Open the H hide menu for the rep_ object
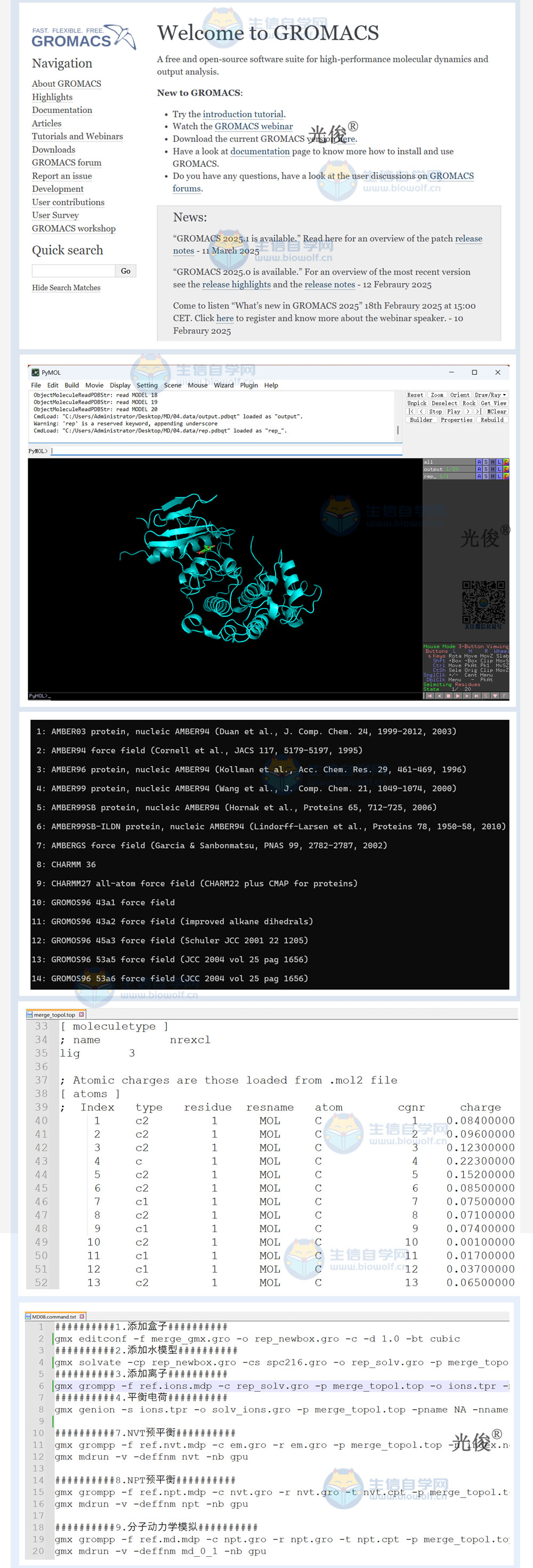Image resolution: width=533 pixels, height=1568 pixels. tap(492, 476)
